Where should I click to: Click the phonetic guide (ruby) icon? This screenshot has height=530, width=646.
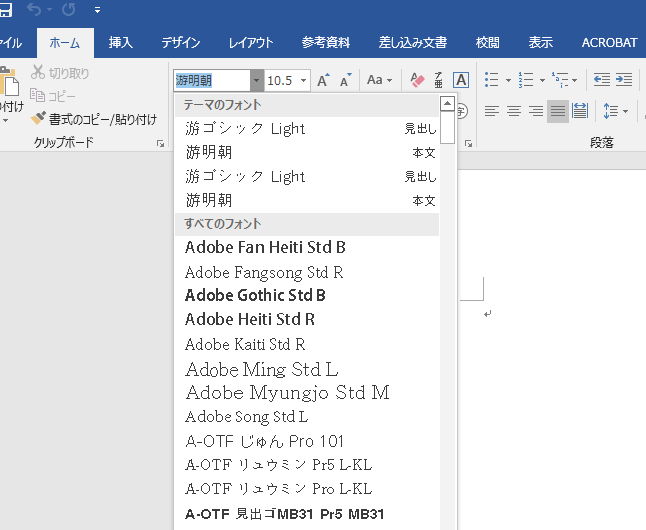440,80
